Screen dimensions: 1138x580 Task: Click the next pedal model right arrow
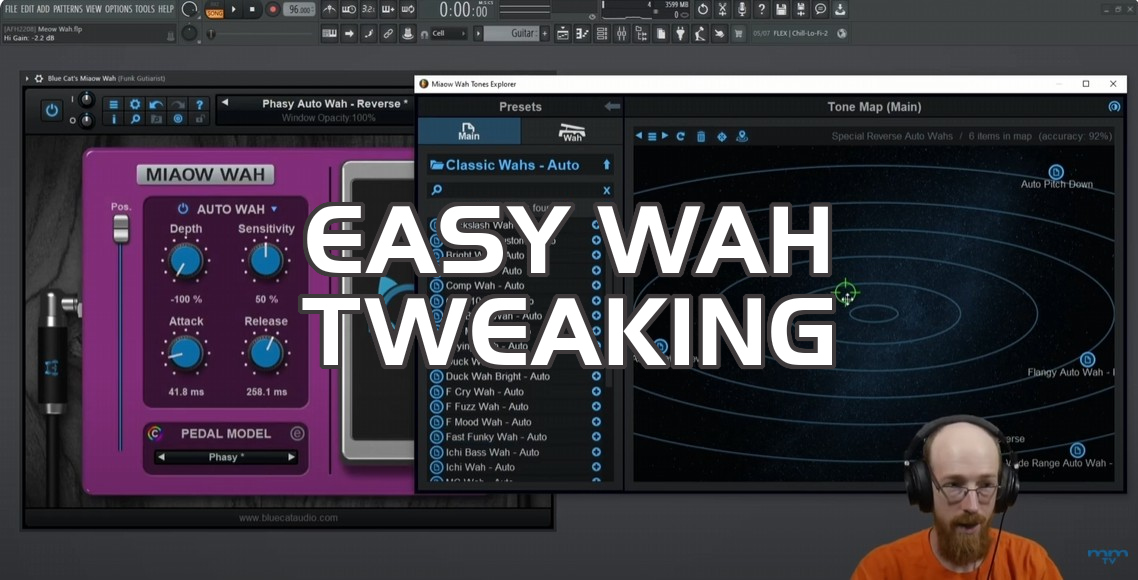(x=291, y=457)
